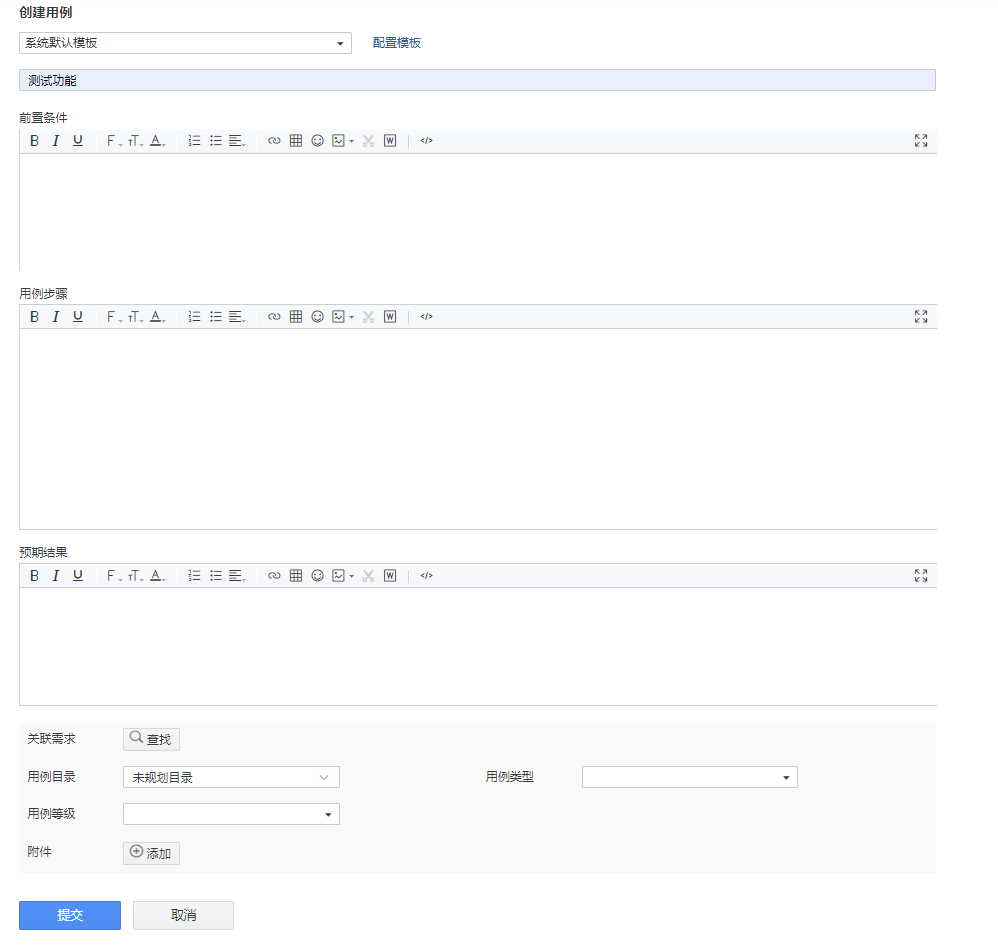Image resolution: width=998 pixels, height=946 pixels.
Task: Toggle underline in 预期结果 editor toolbar
Action: click(78, 575)
